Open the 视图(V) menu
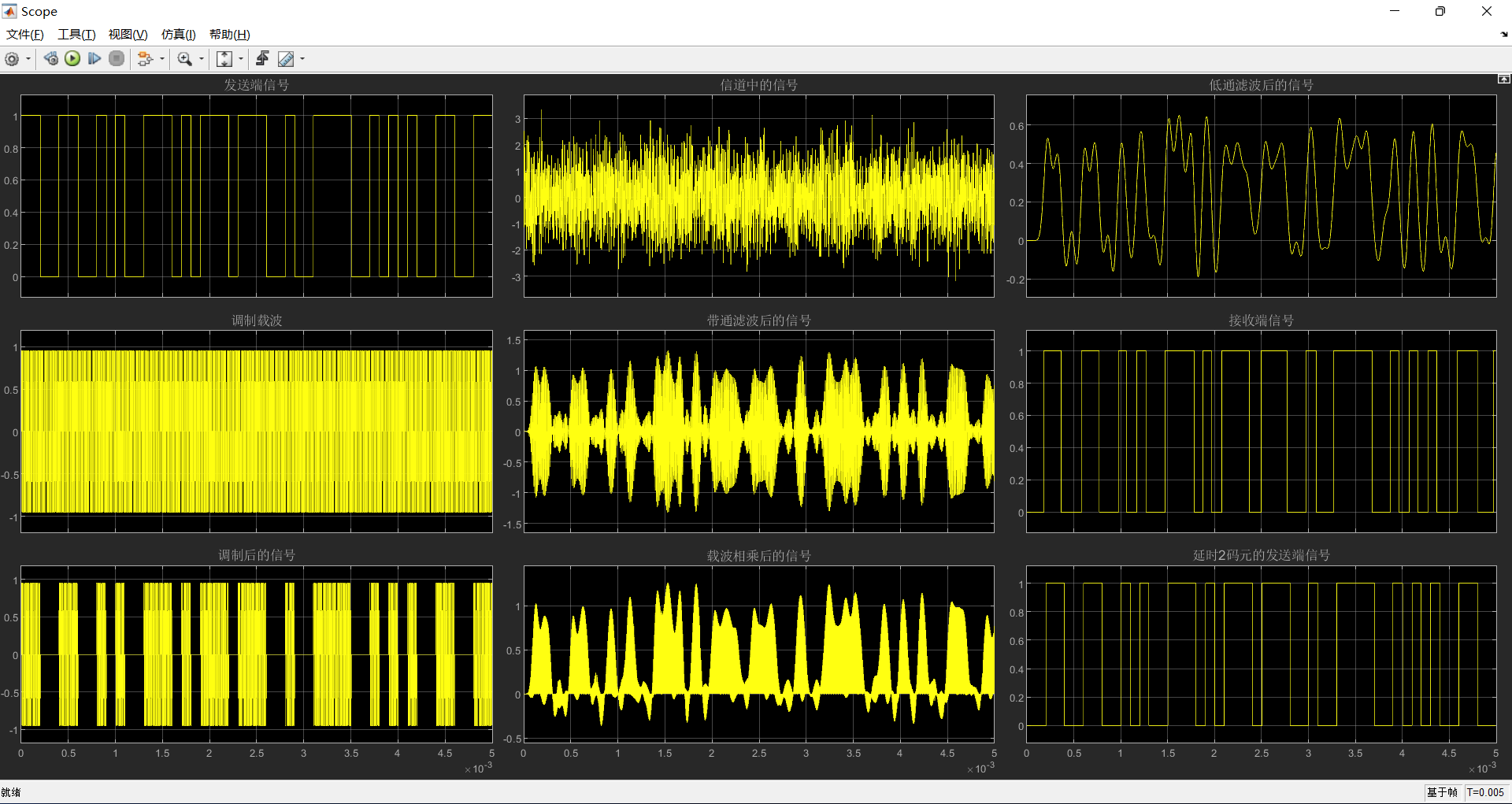The height and width of the screenshot is (804, 1512). coord(128,35)
